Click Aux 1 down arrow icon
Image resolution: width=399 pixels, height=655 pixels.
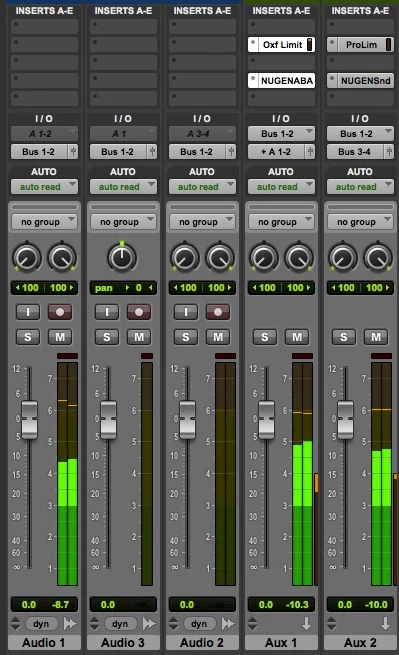click(x=306, y=624)
